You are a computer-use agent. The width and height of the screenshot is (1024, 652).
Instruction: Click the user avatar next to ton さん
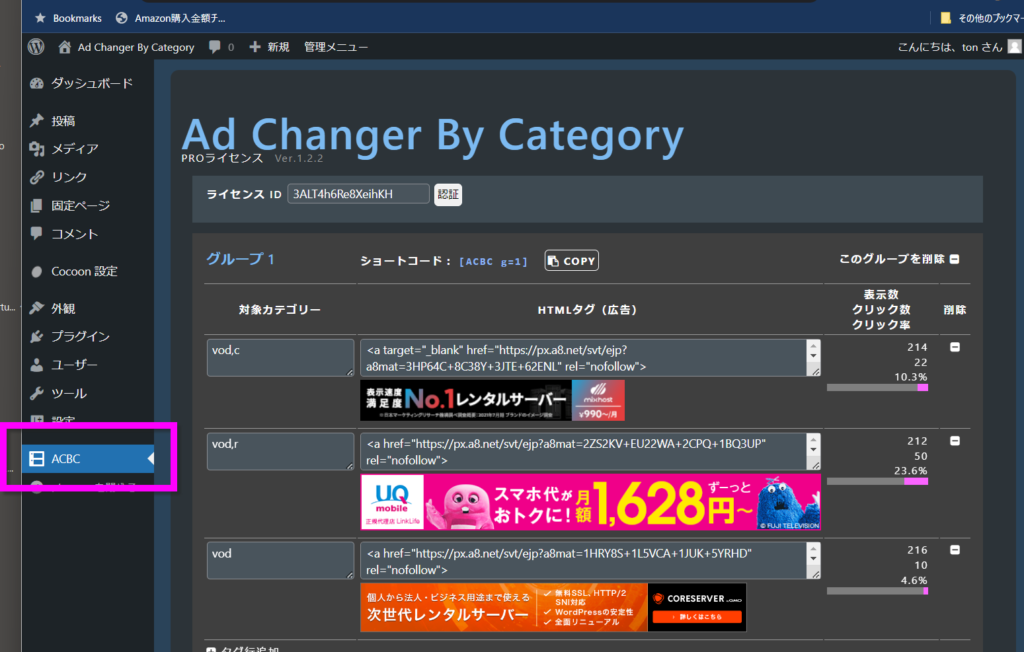click(x=1014, y=47)
